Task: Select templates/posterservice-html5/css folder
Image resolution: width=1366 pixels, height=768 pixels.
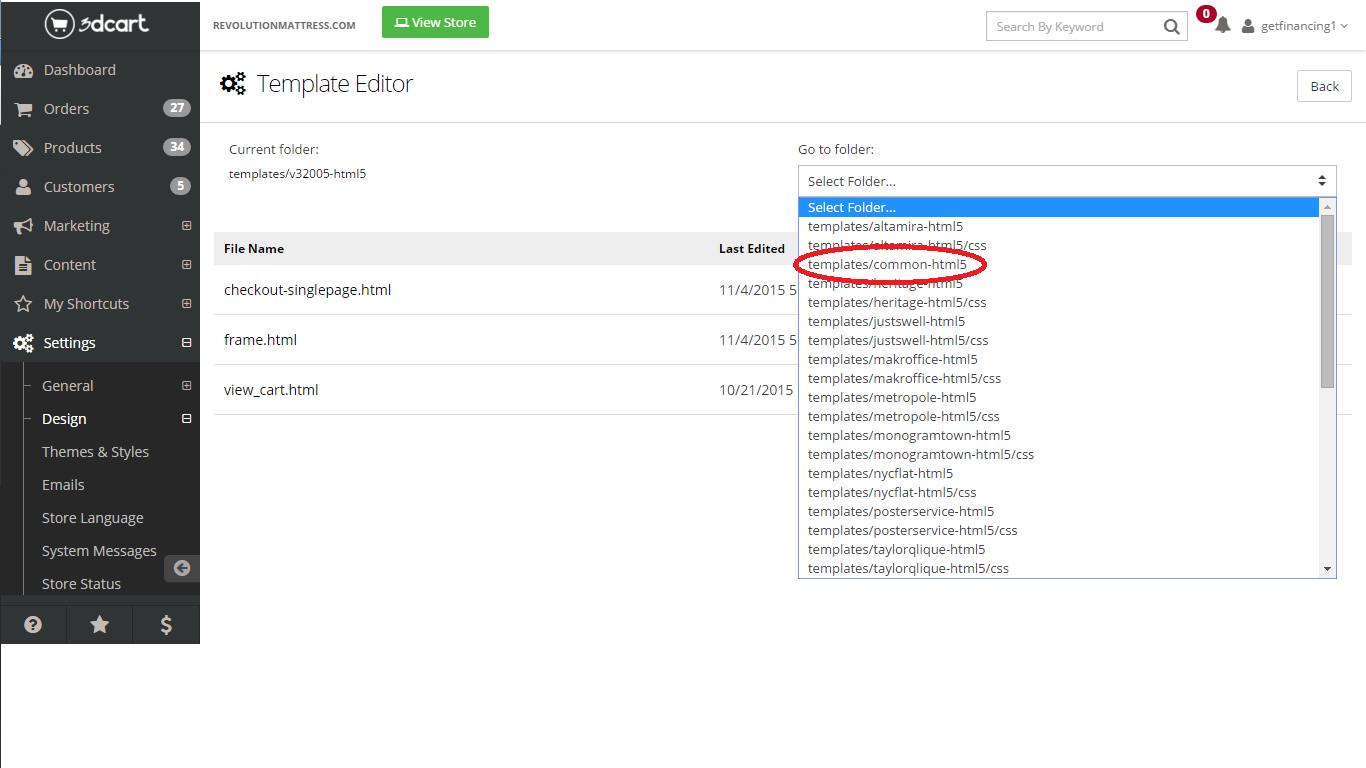Action: click(913, 530)
